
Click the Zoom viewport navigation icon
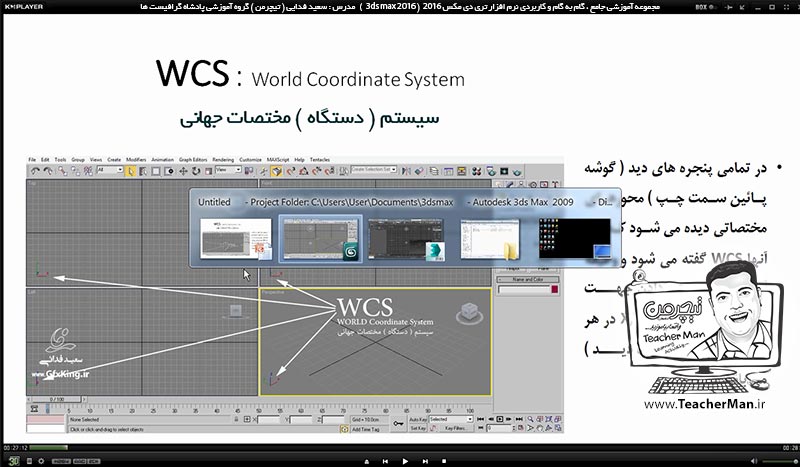[x=531, y=419]
